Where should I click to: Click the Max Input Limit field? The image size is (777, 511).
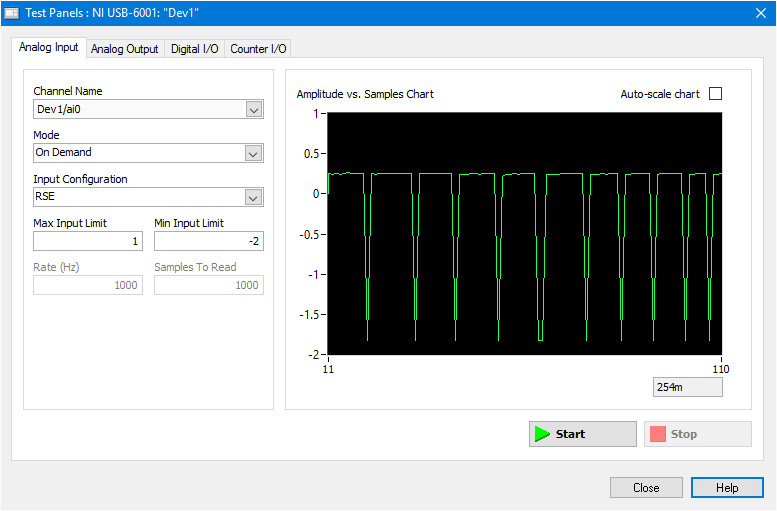tap(88, 241)
